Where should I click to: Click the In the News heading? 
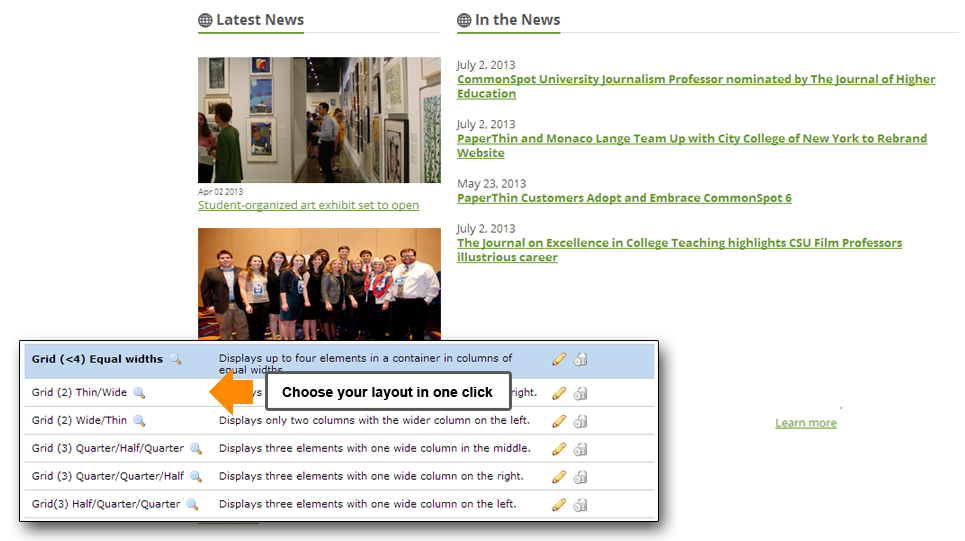pyautogui.click(x=518, y=20)
